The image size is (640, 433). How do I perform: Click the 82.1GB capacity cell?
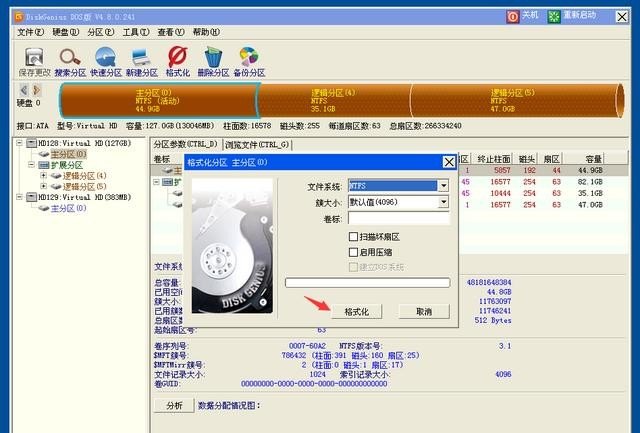click(x=590, y=182)
